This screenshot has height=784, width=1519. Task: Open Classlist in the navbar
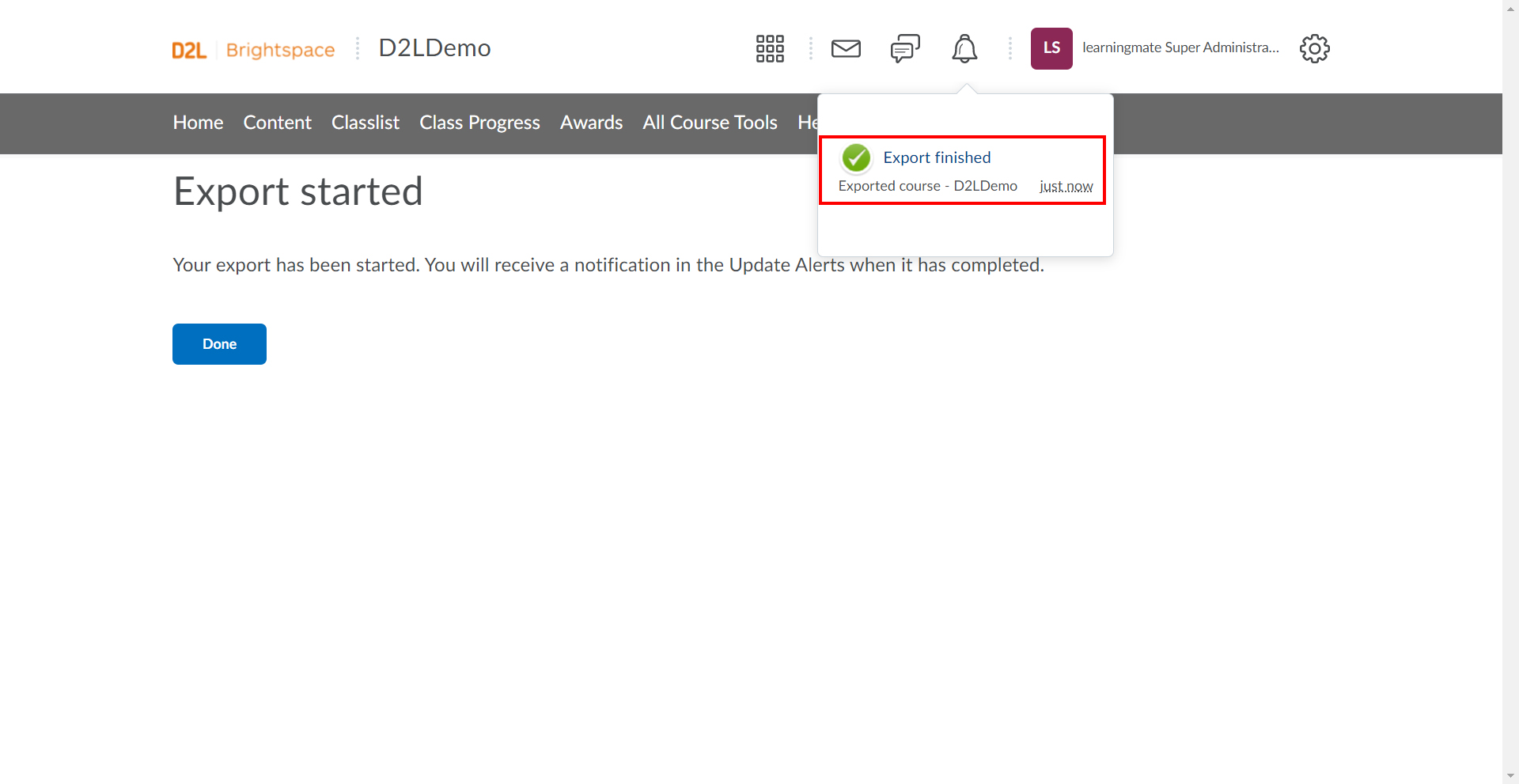(x=366, y=123)
